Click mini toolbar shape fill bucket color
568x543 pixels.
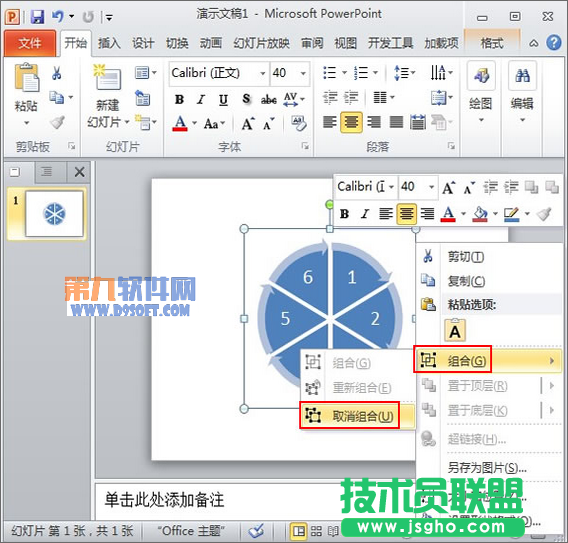(x=480, y=214)
